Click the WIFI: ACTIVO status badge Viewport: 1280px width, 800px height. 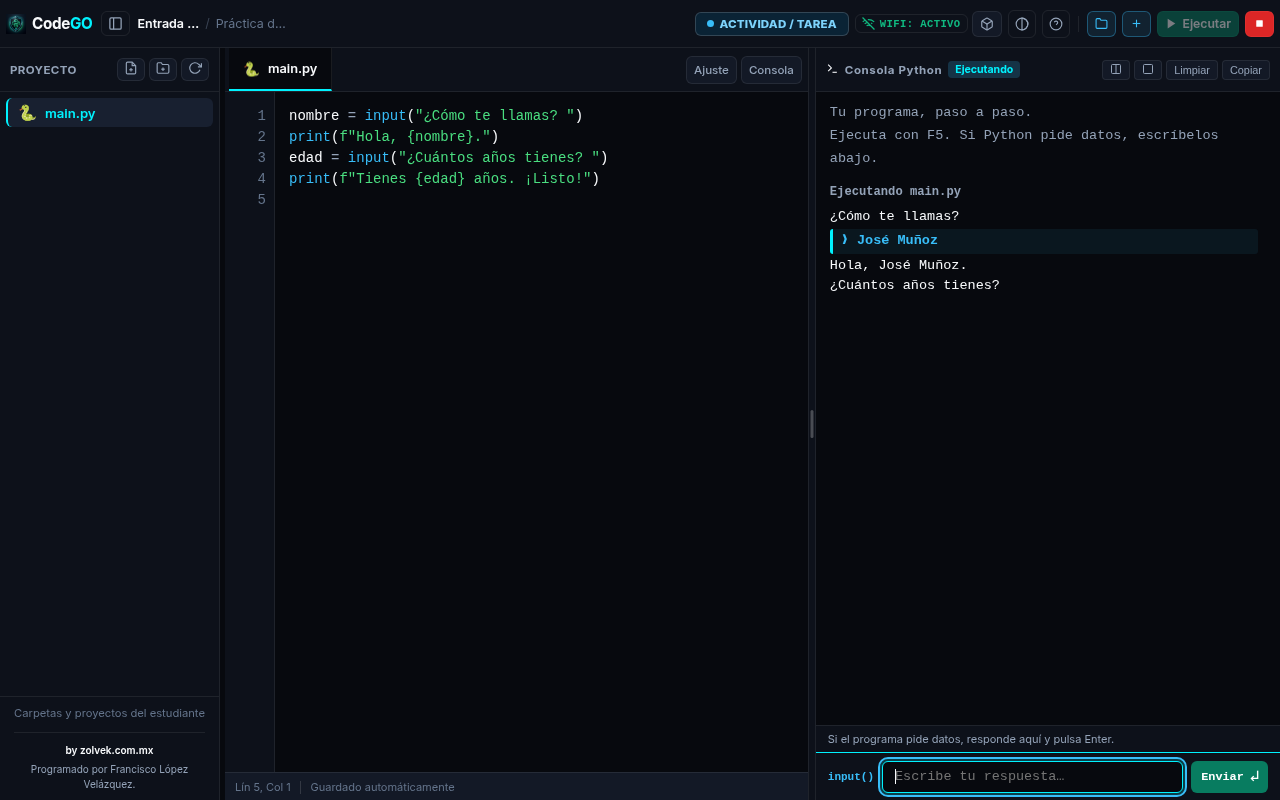pyautogui.click(x=911, y=23)
